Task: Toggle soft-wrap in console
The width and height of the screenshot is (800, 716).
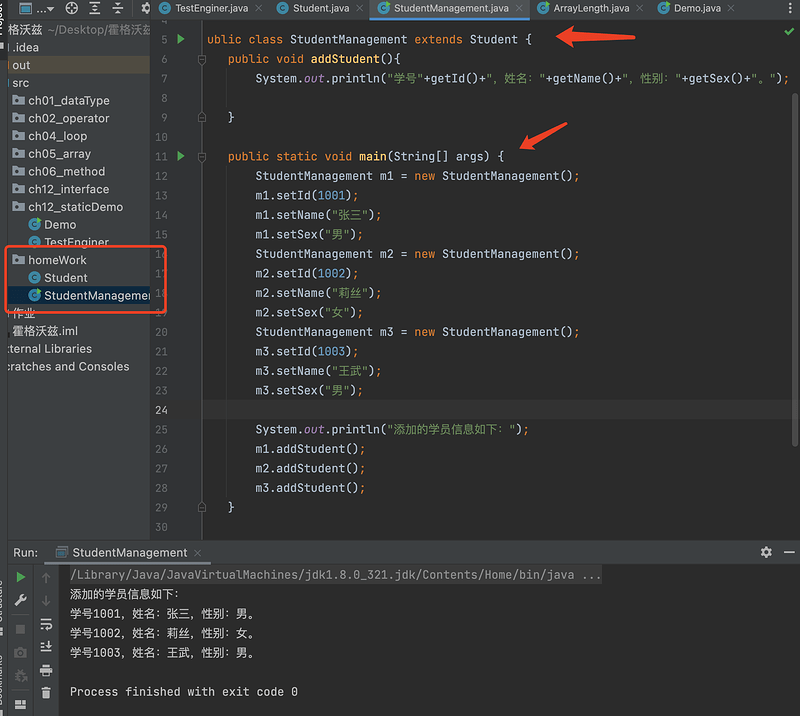Action: click(x=46, y=624)
